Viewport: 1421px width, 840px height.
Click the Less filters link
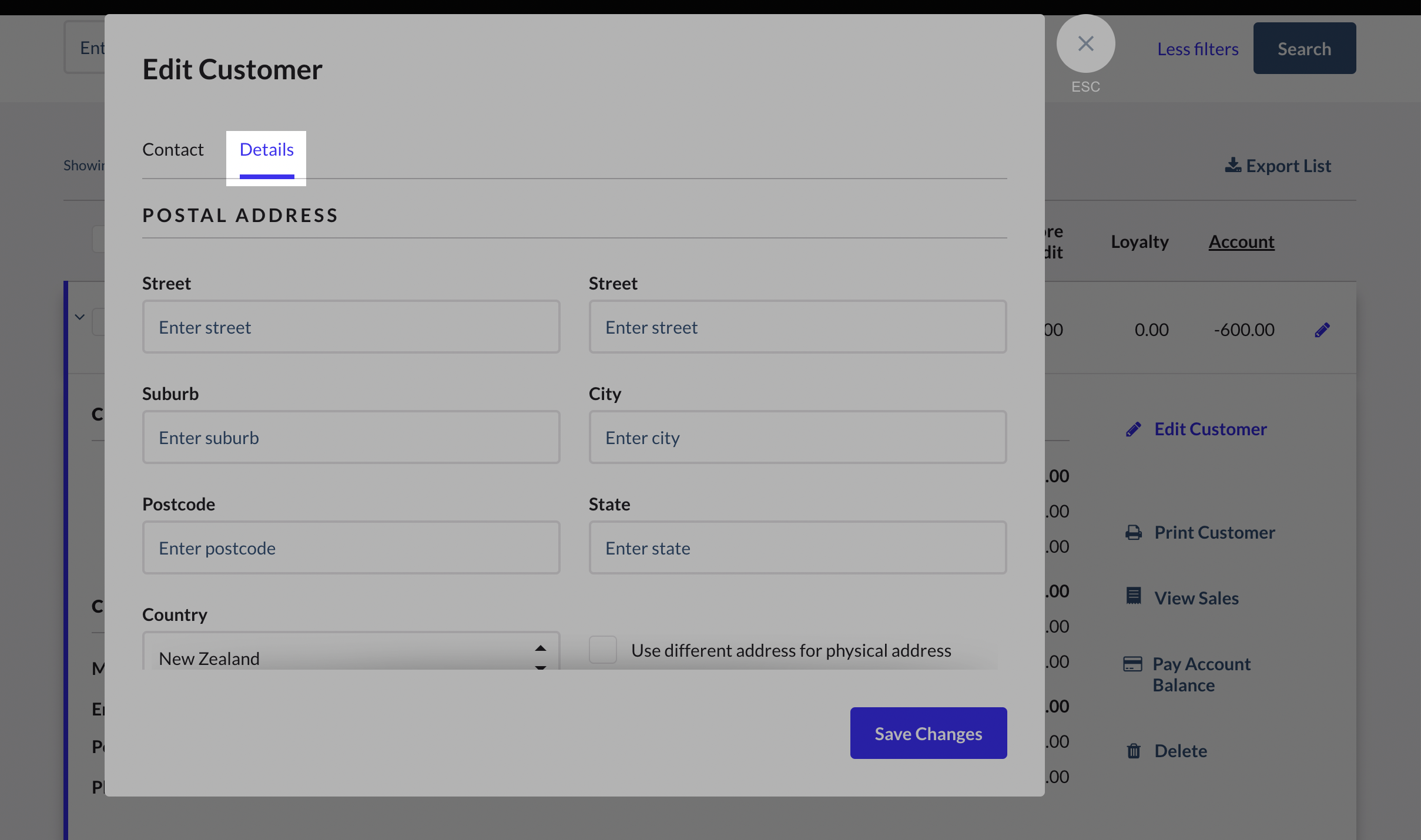1198,49
